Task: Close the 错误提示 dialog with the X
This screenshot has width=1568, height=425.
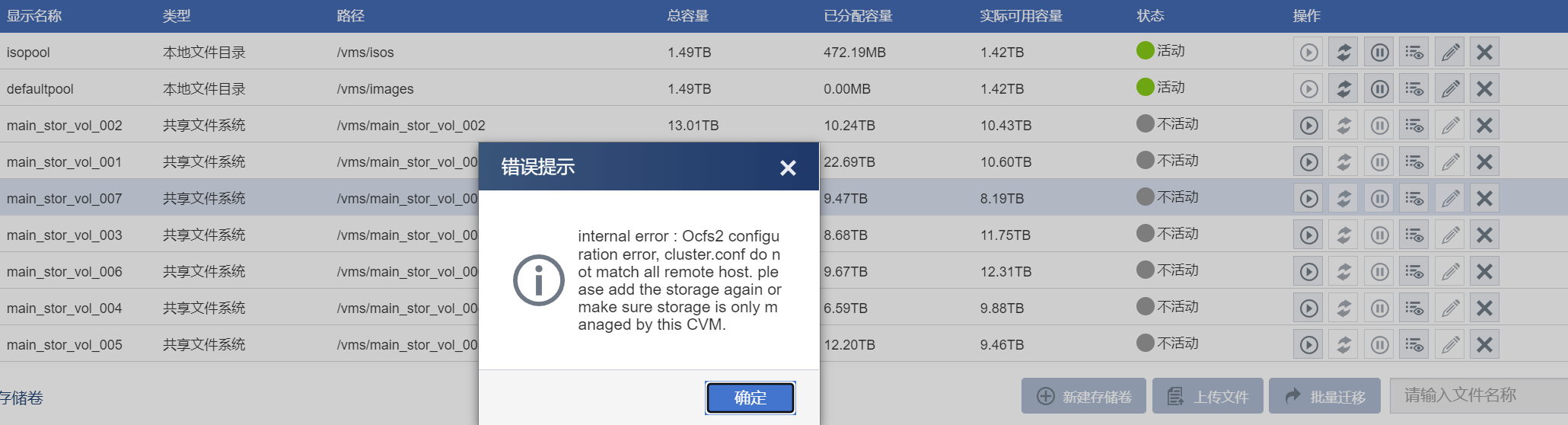Action: (x=788, y=168)
